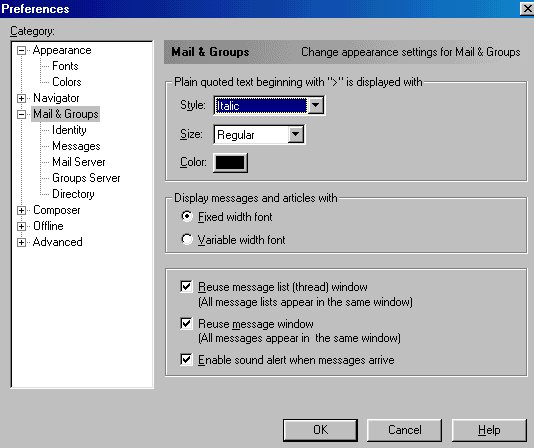Cancel the Preferences dialog

click(x=404, y=430)
